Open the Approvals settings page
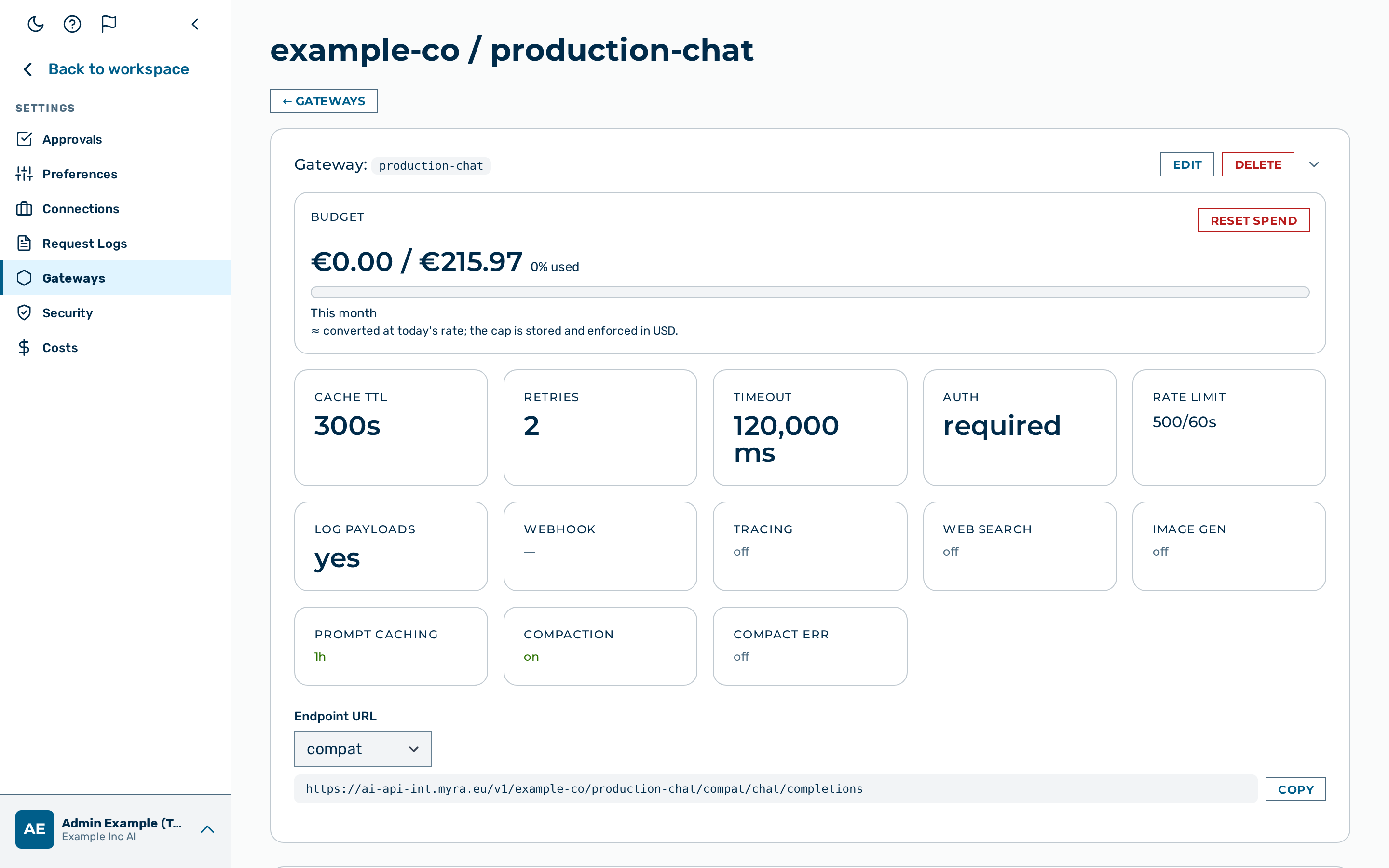The height and width of the screenshot is (868, 1389). tap(115, 139)
